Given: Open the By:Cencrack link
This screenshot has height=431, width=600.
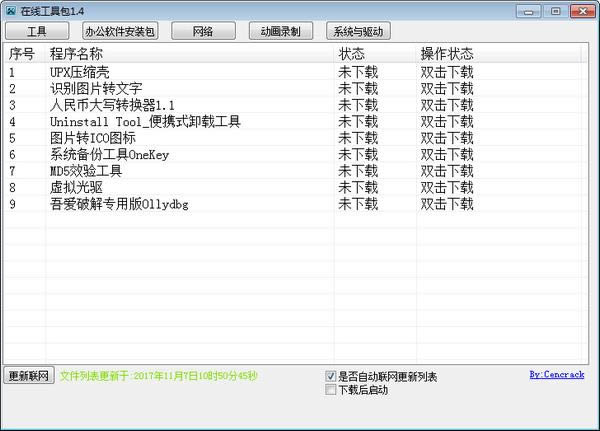Looking at the screenshot, I should click(x=557, y=374).
